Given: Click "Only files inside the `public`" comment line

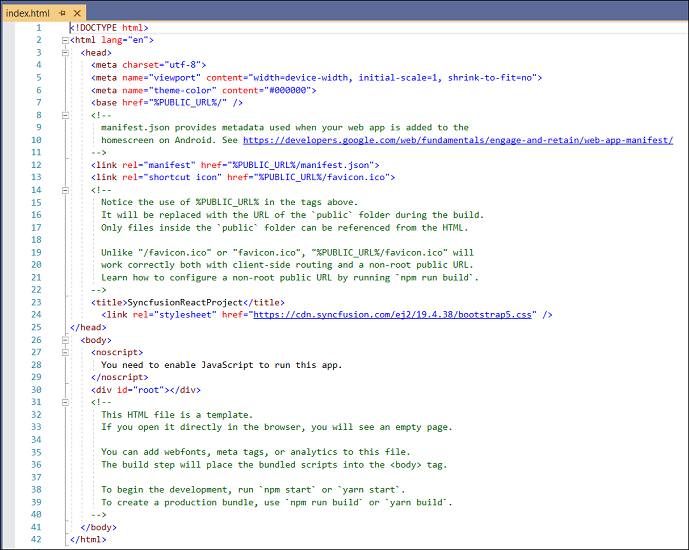Looking at the screenshot, I should point(285,228).
